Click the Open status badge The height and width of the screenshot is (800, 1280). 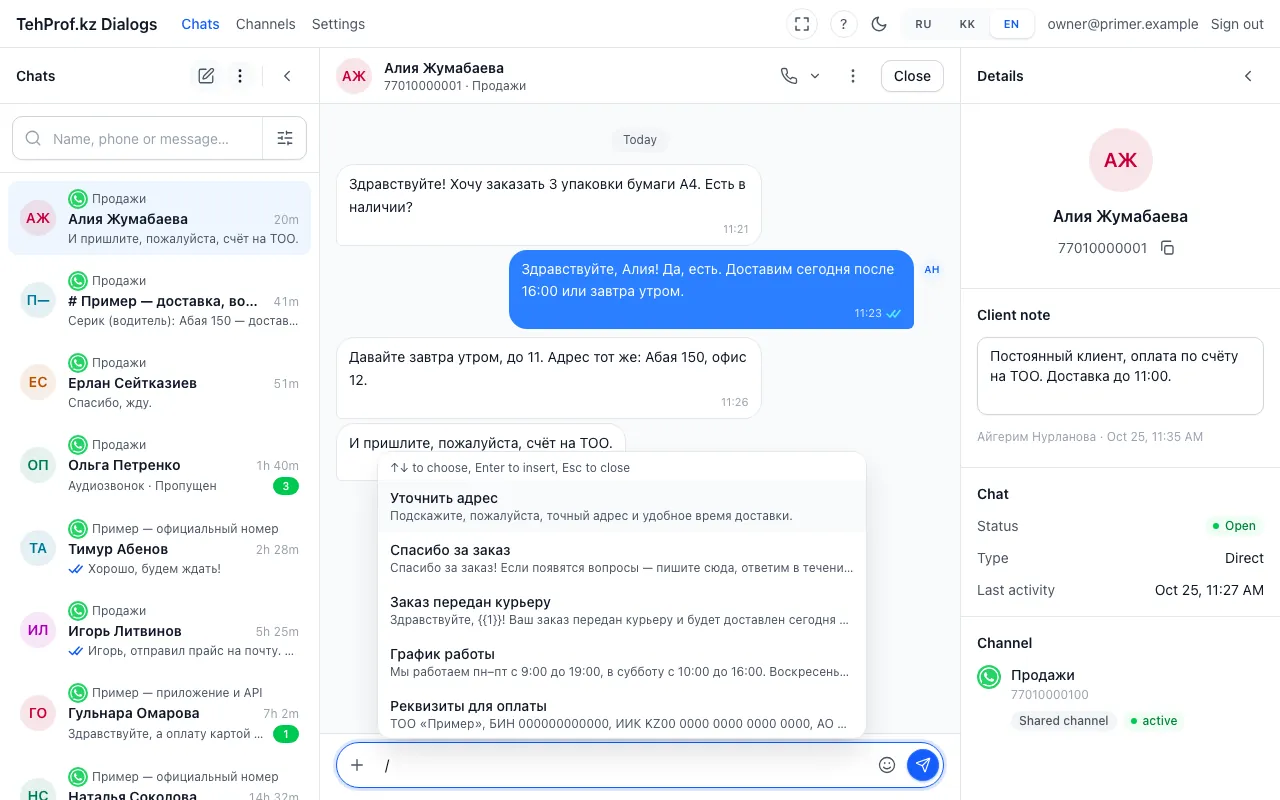tap(1233, 525)
